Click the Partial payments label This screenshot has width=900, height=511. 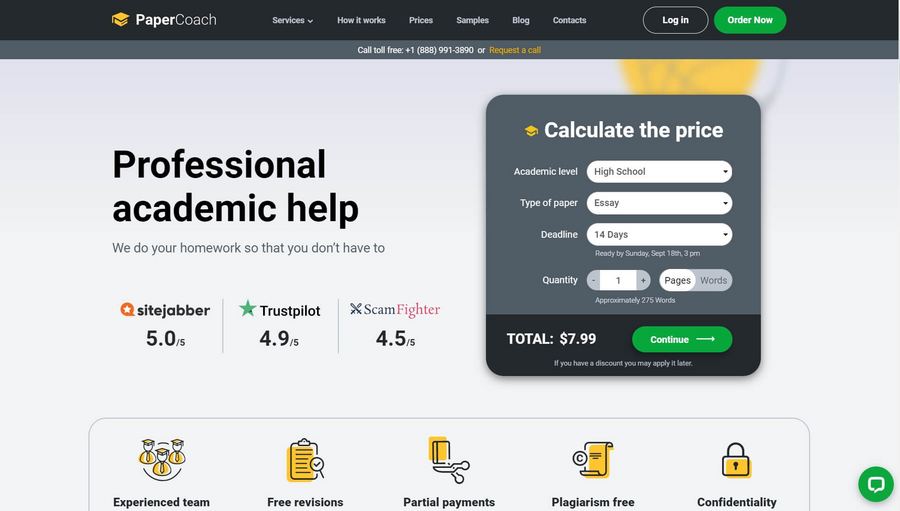coord(449,502)
